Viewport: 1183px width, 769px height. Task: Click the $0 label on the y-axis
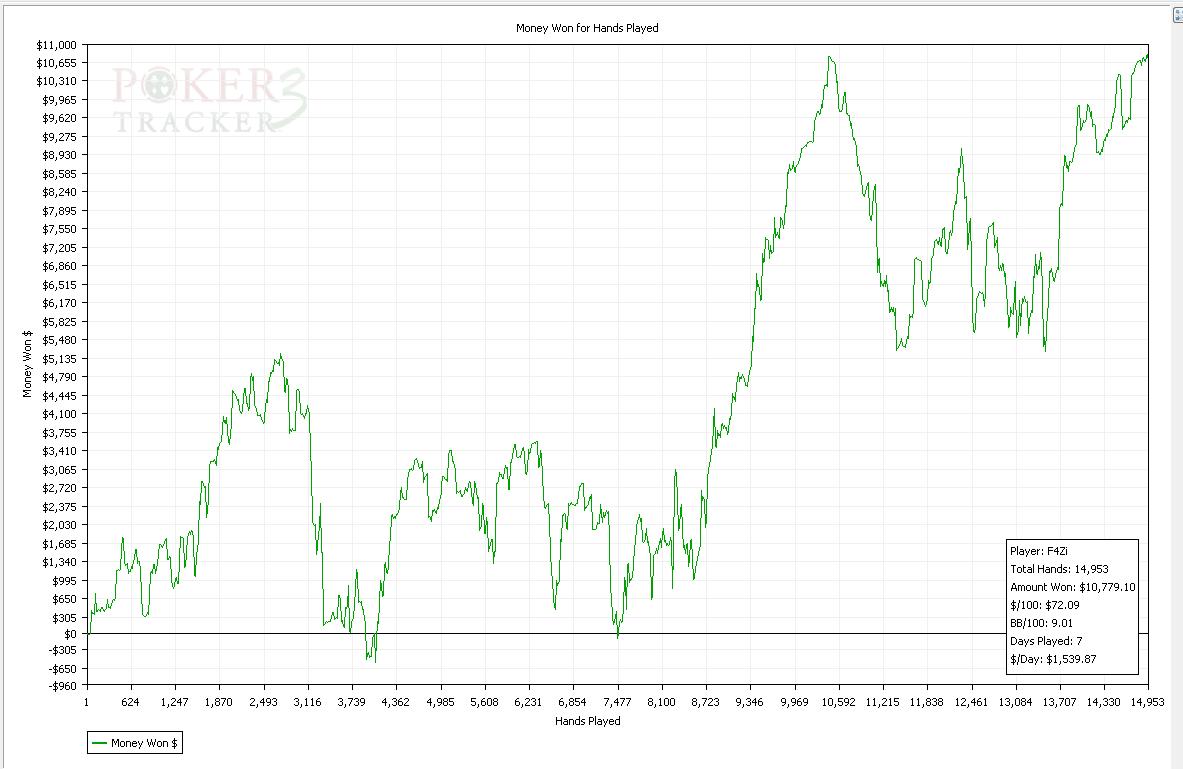click(x=70, y=634)
